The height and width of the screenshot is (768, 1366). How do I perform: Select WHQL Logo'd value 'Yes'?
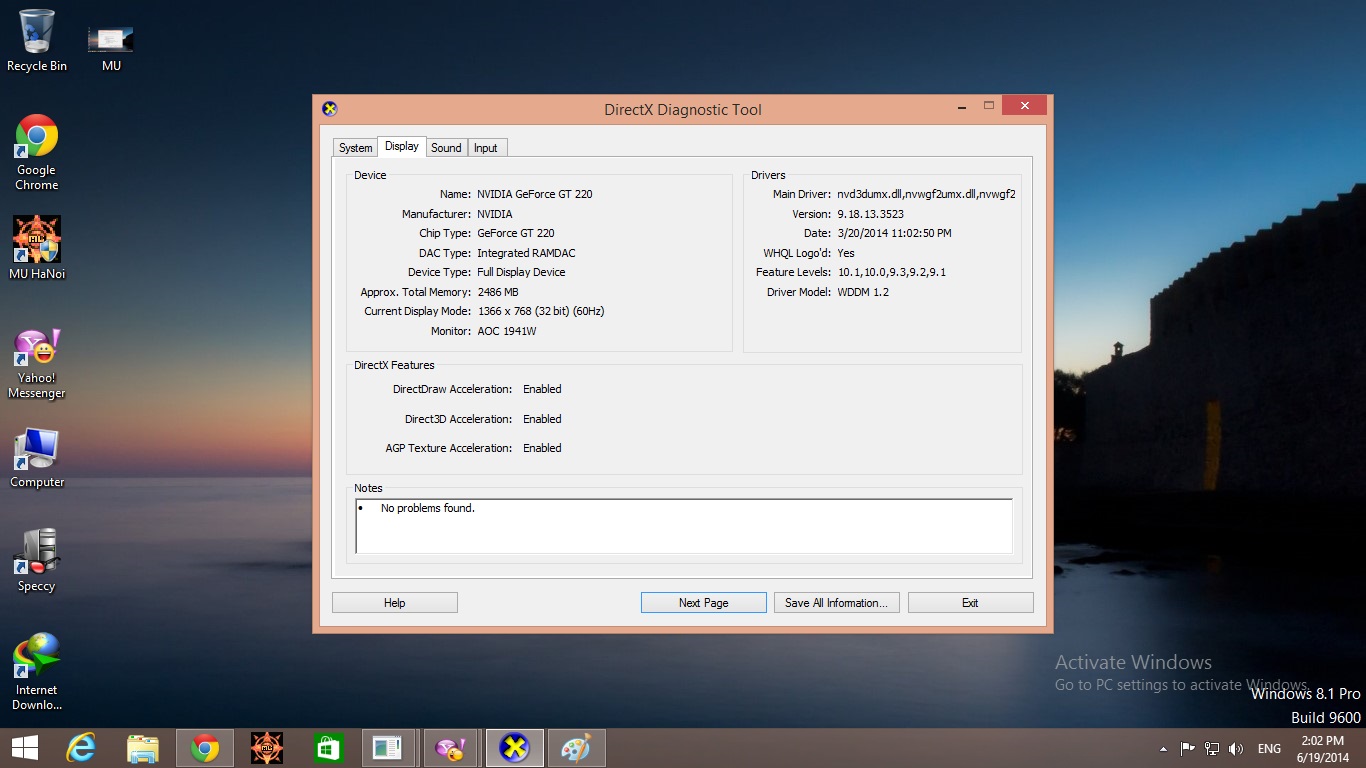pyautogui.click(x=846, y=253)
